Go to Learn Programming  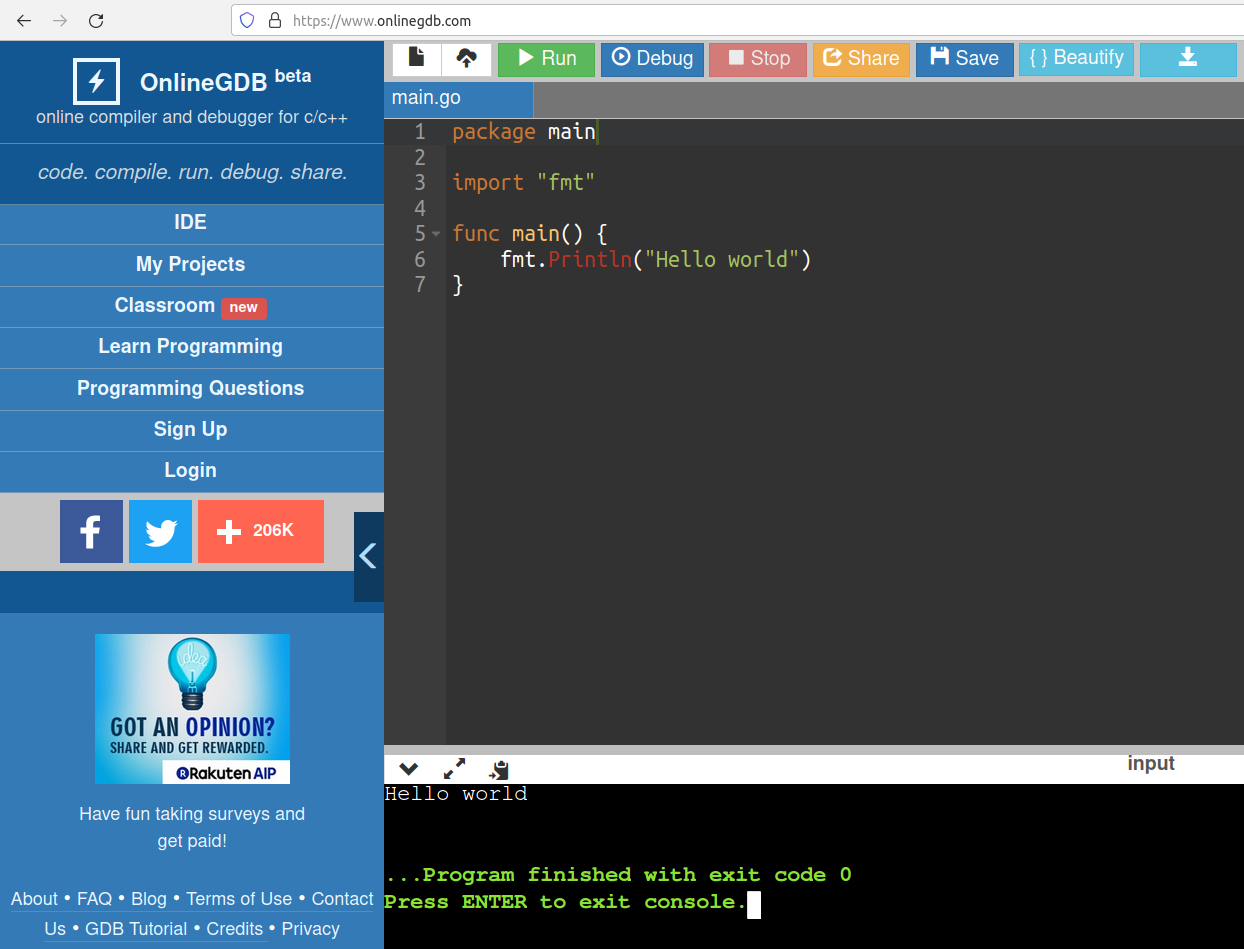[191, 347]
